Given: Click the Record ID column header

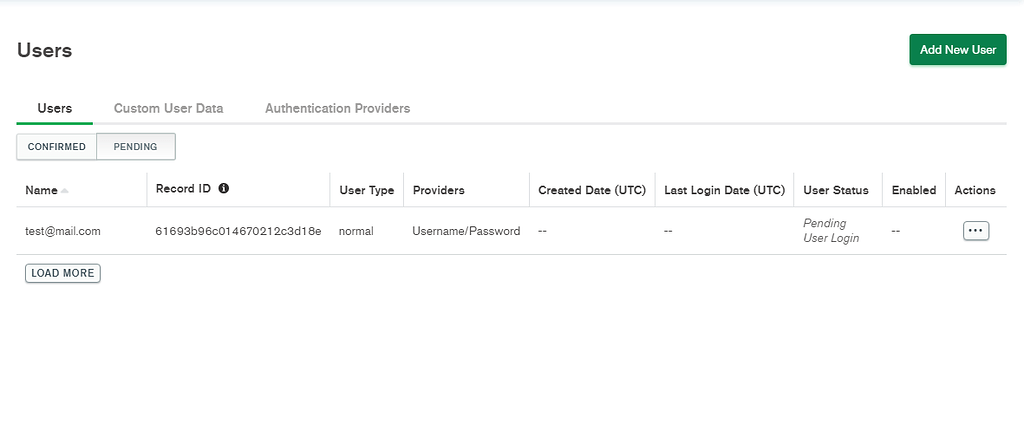Looking at the screenshot, I should click(183, 188).
